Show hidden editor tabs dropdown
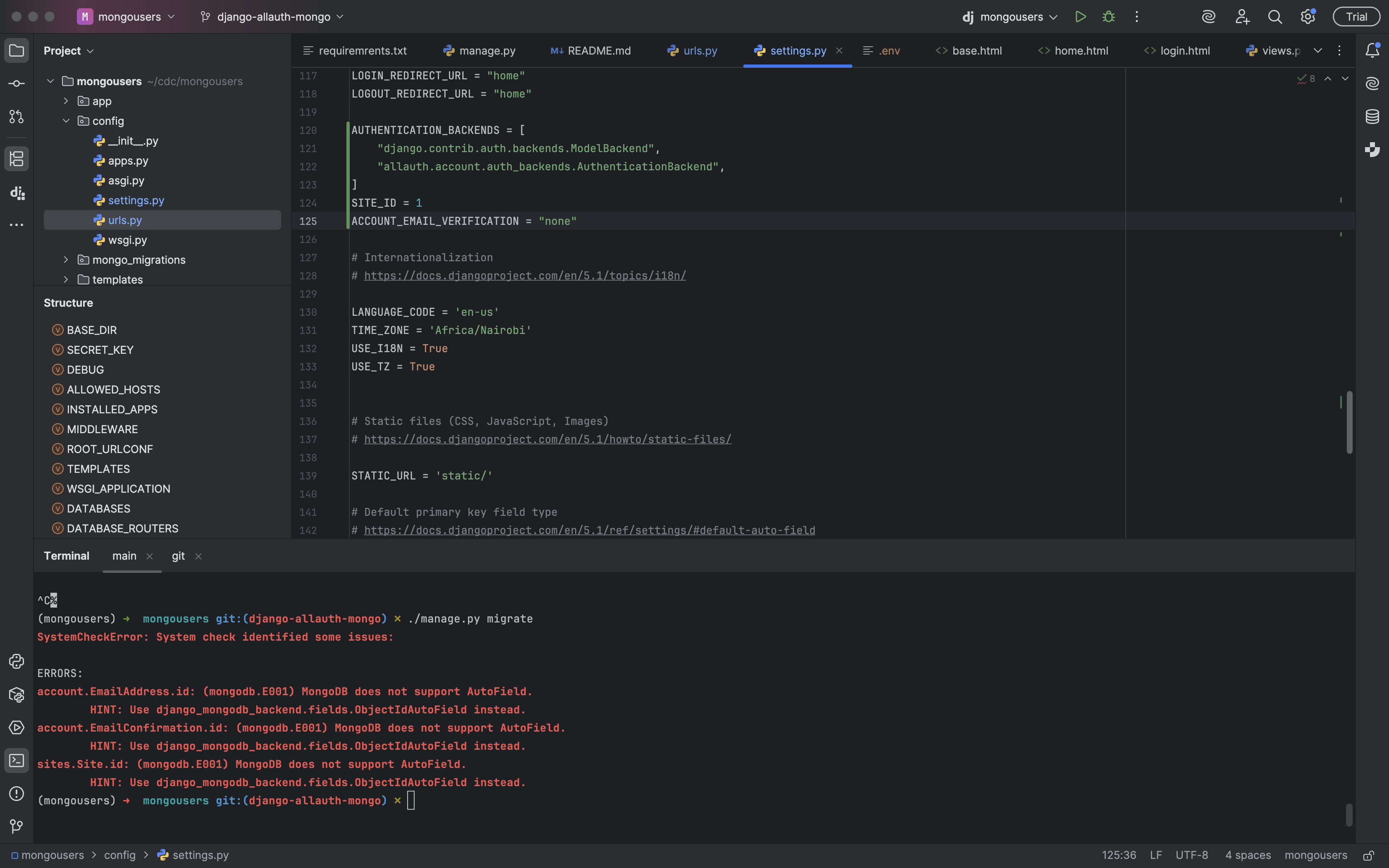This screenshot has height=868, width=1389. [1318, 50]
